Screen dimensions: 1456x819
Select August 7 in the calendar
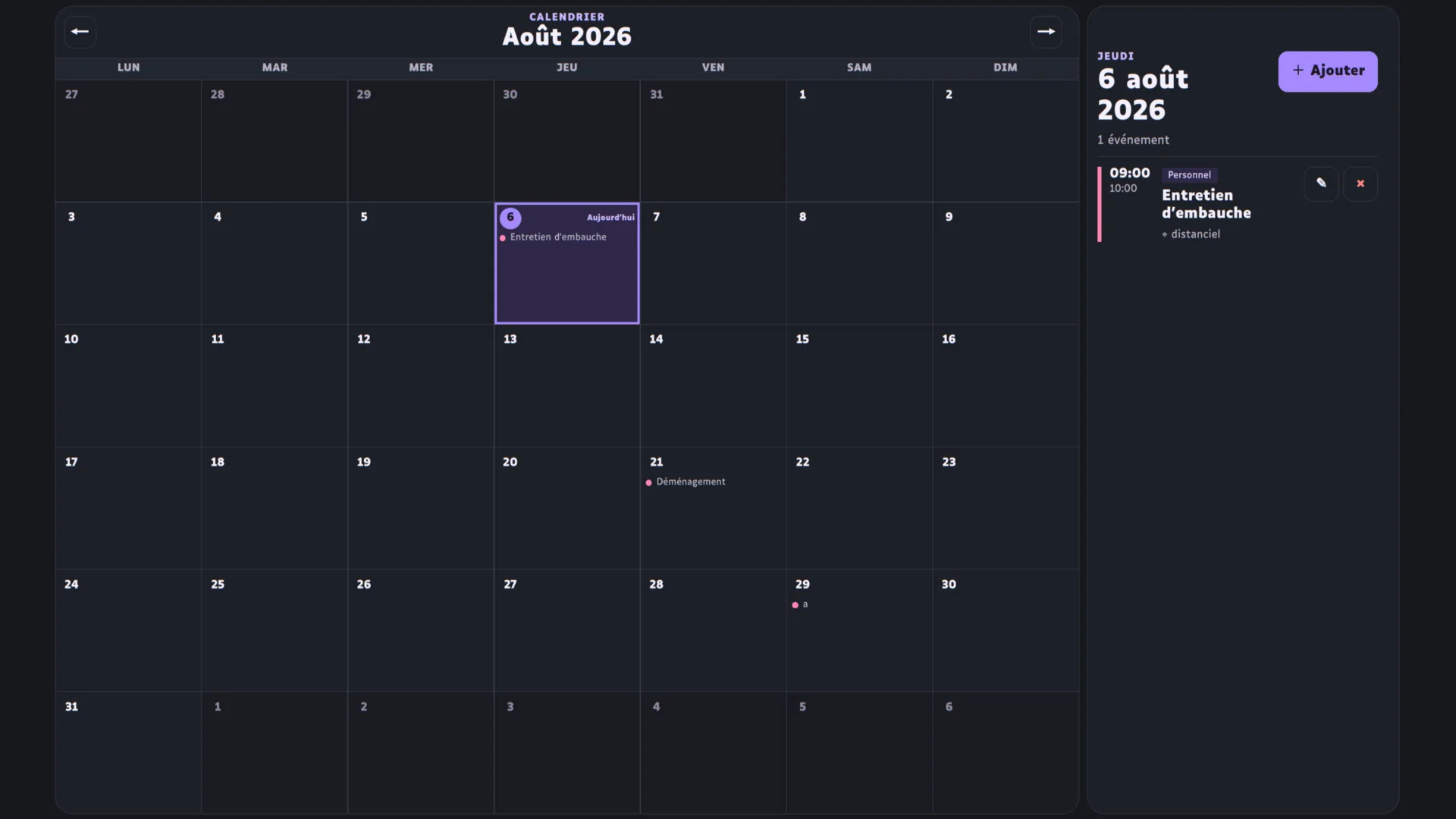[713, 263]
